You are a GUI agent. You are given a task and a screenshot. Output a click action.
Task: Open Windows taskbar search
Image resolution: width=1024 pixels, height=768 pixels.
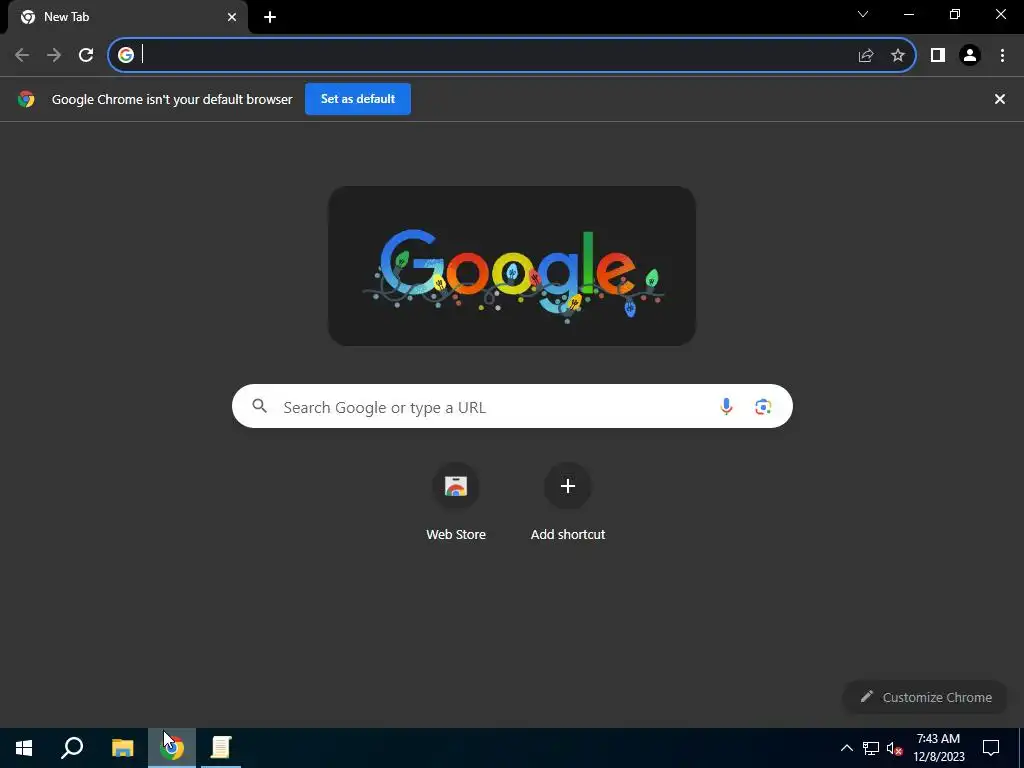coord(72,748)
